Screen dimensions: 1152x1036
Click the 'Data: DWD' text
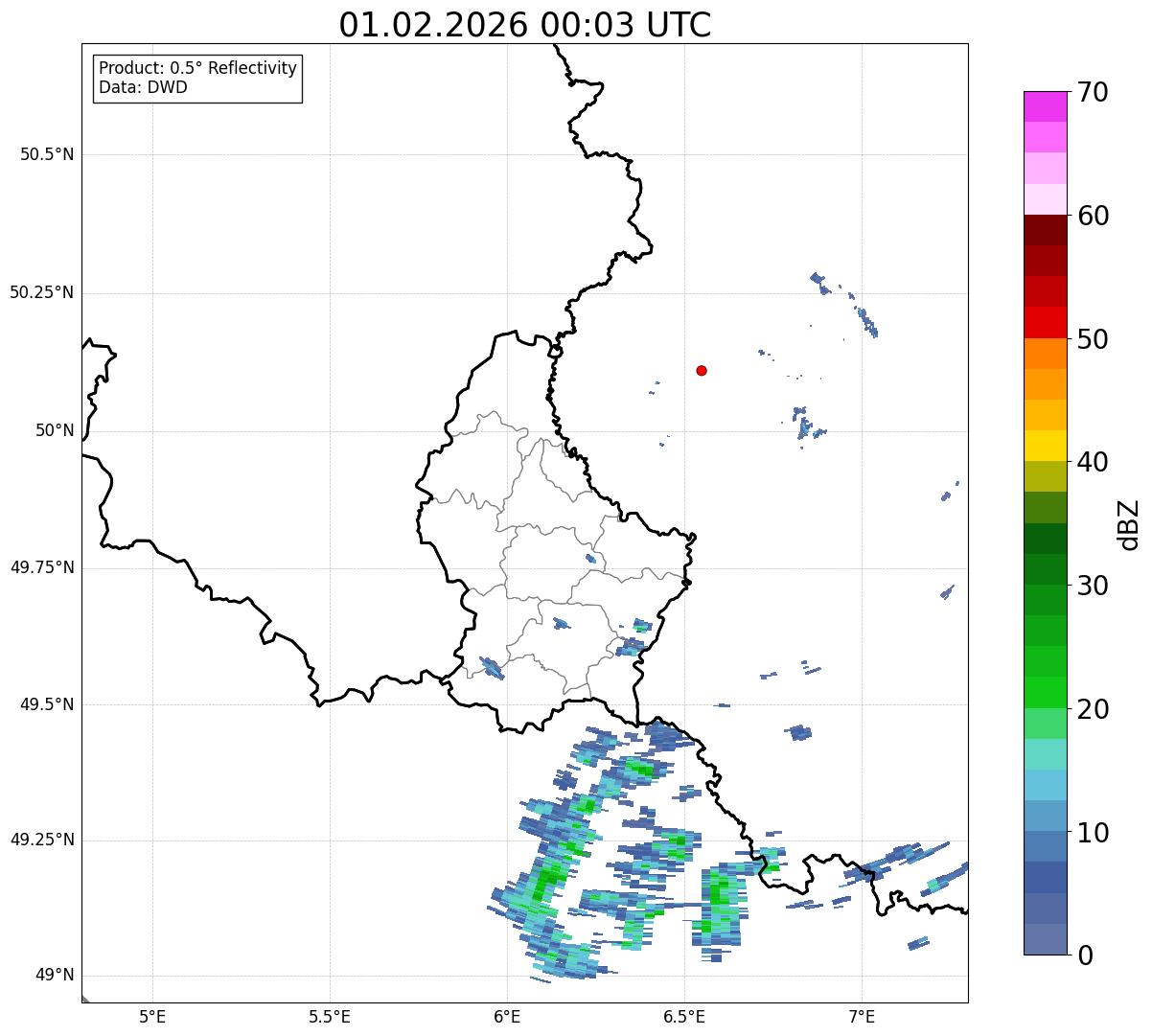144,87
